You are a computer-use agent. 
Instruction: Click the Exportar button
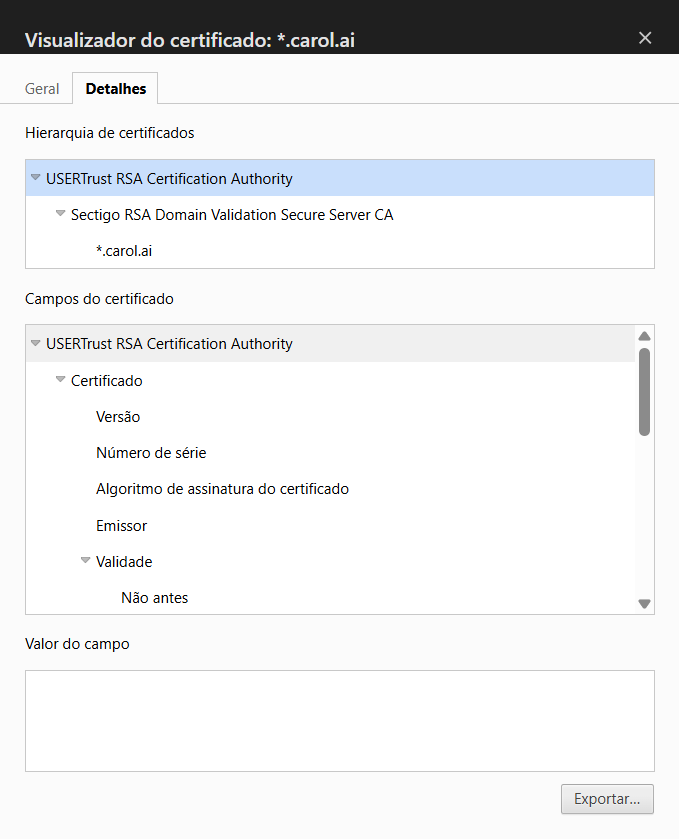(x=608, y=799)
